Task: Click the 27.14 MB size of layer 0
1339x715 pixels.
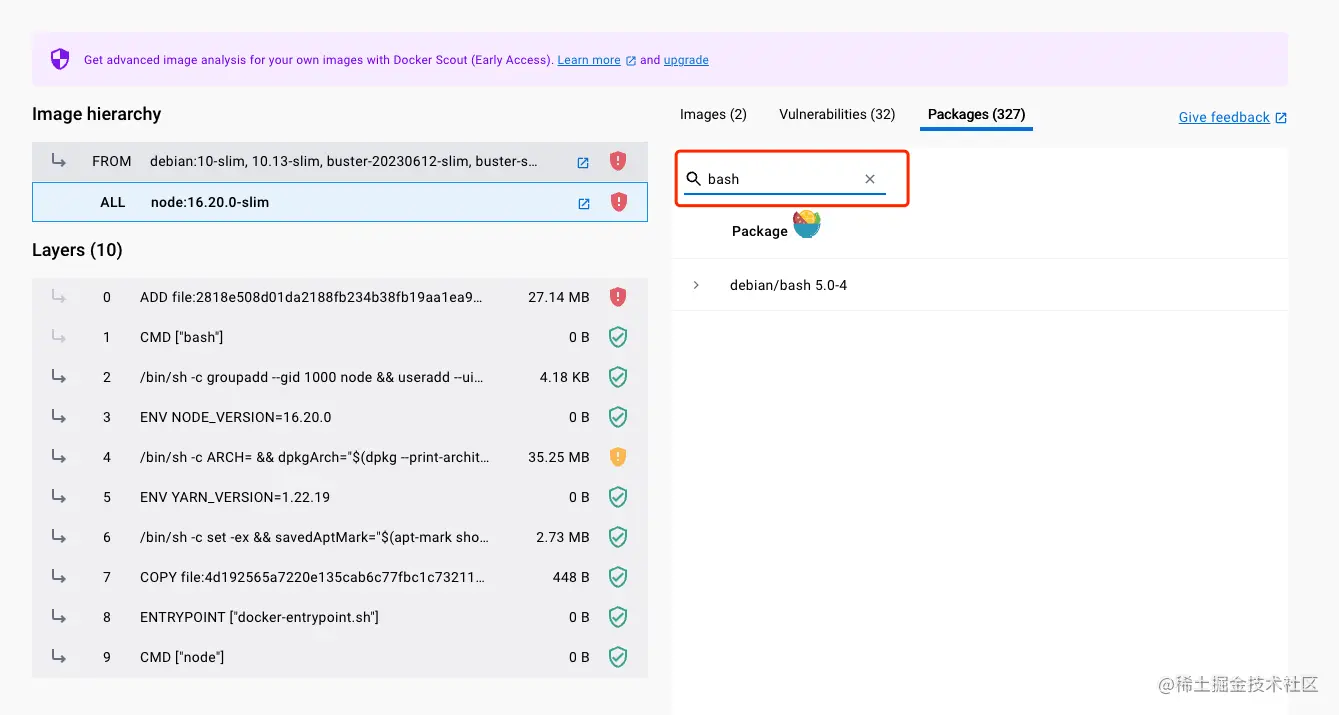Action: (559, 297)
